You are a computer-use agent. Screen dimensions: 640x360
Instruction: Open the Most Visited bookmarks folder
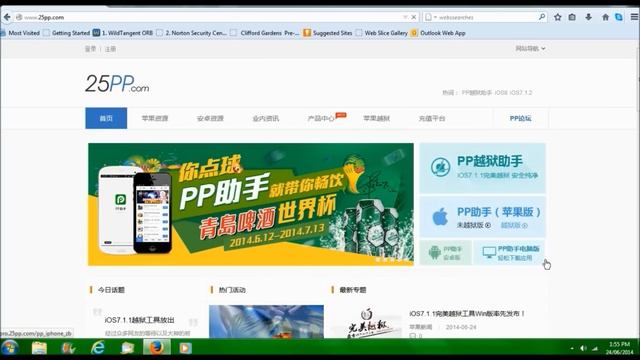[20, 33]
